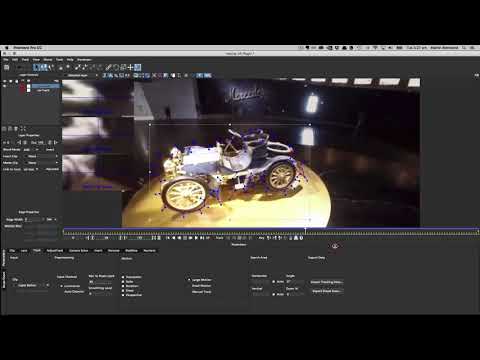Image resolution: width=480 pixels, height=360 pixels.
Task: Open the Edit menu
Action: (15, 60)
